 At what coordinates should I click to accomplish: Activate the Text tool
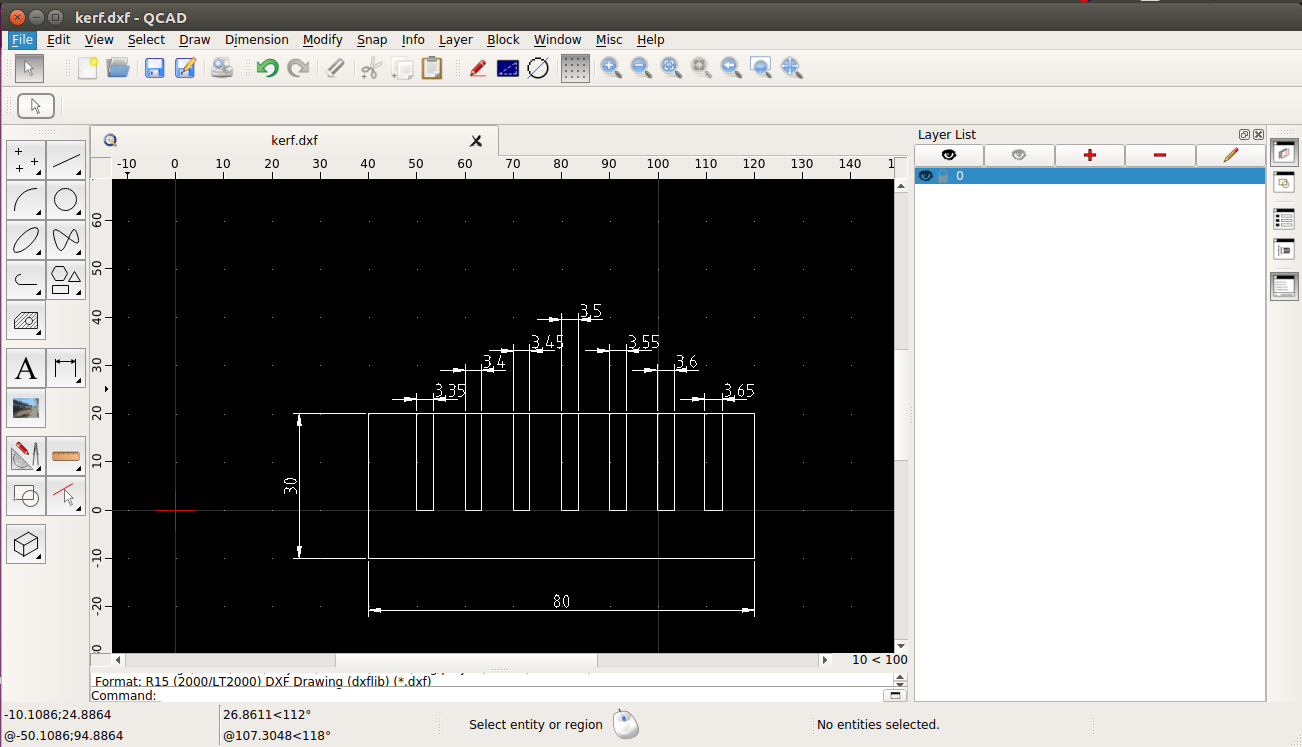pyautogui.click(x=26, y=369)
